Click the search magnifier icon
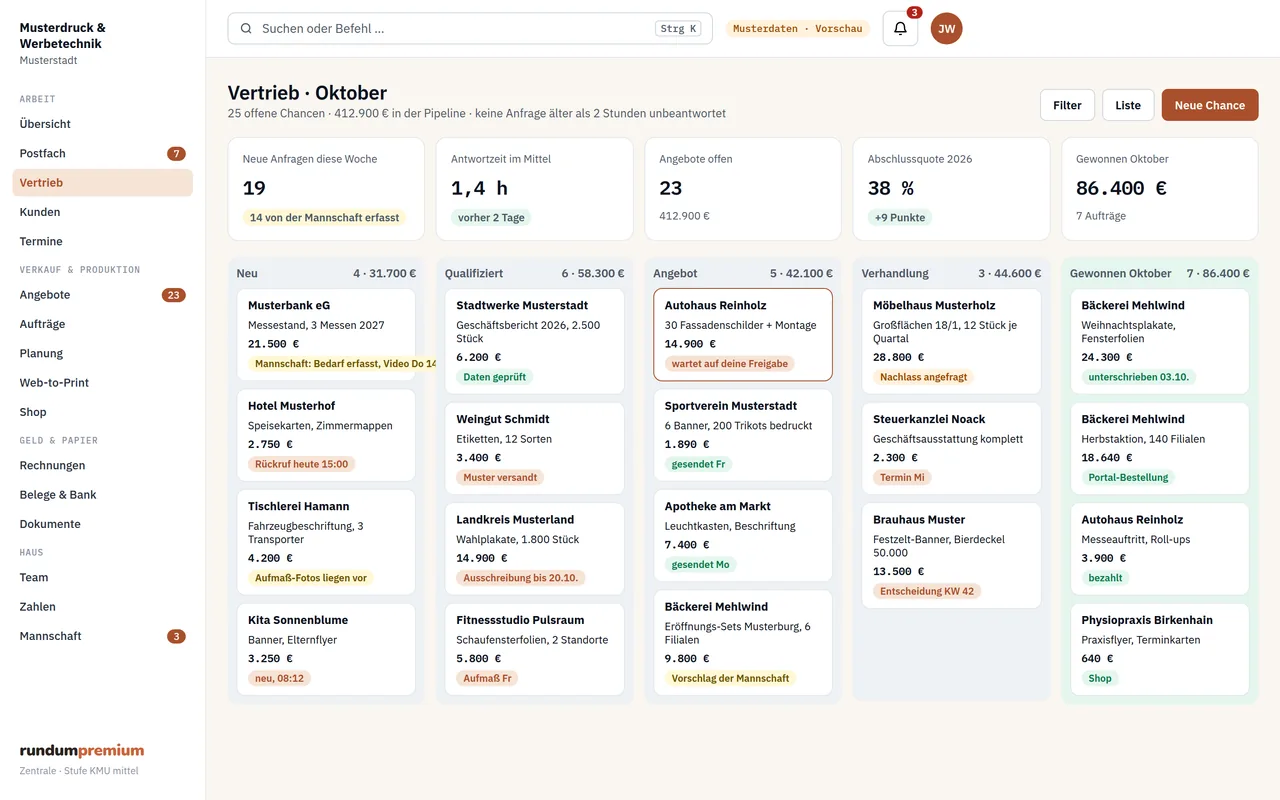 246,29
